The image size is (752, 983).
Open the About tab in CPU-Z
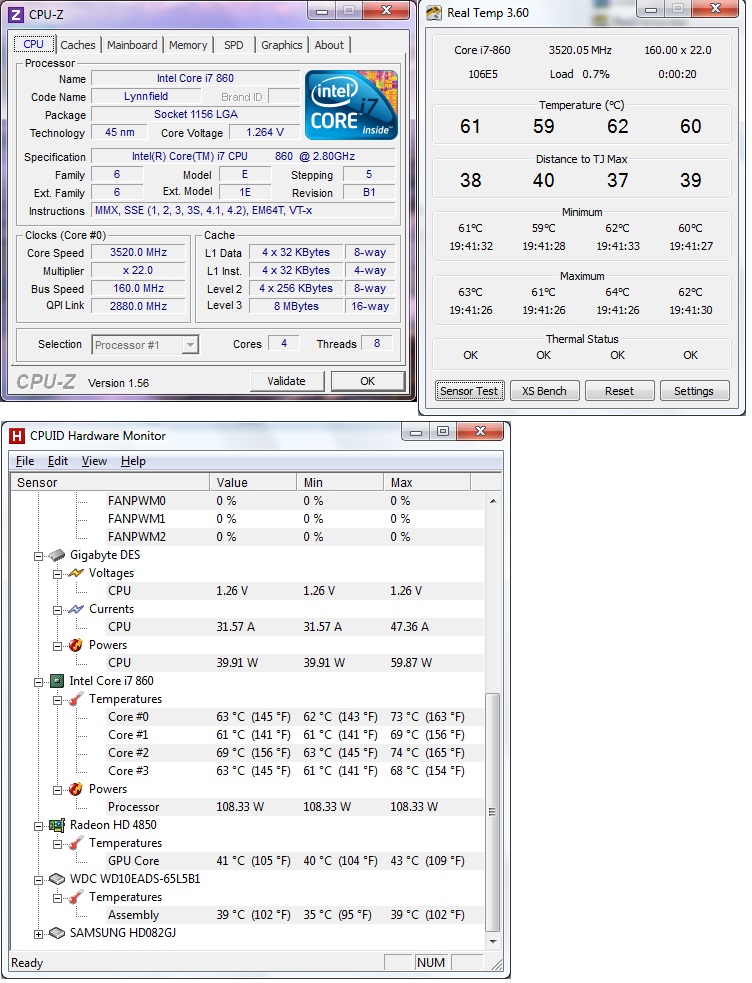pyautogui.click(x=329, y=45)
